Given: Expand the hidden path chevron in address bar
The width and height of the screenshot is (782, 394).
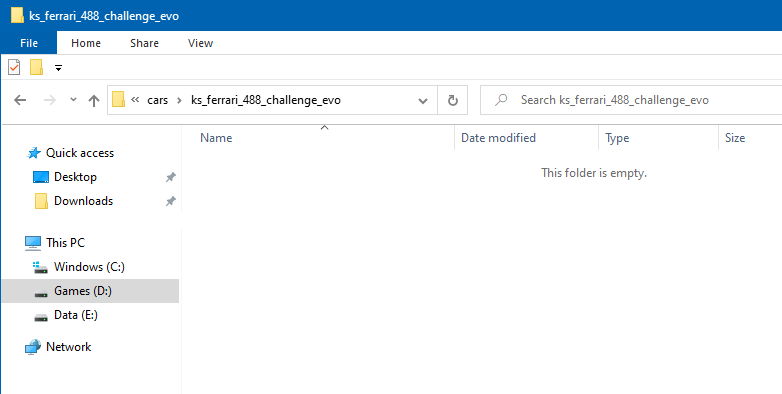Looking at the screenshot, I should [135, 100].
